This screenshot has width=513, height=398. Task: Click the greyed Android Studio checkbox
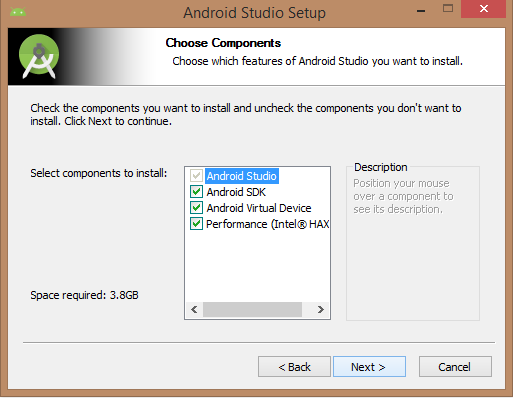click(x=196, y=176)
